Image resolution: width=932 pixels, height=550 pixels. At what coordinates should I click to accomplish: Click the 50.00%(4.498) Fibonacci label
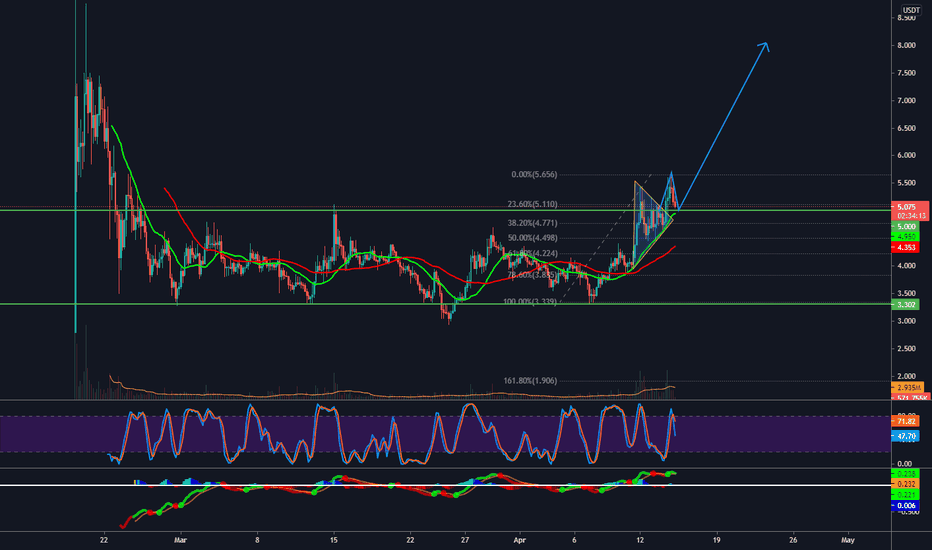click(x=532, y=238)
